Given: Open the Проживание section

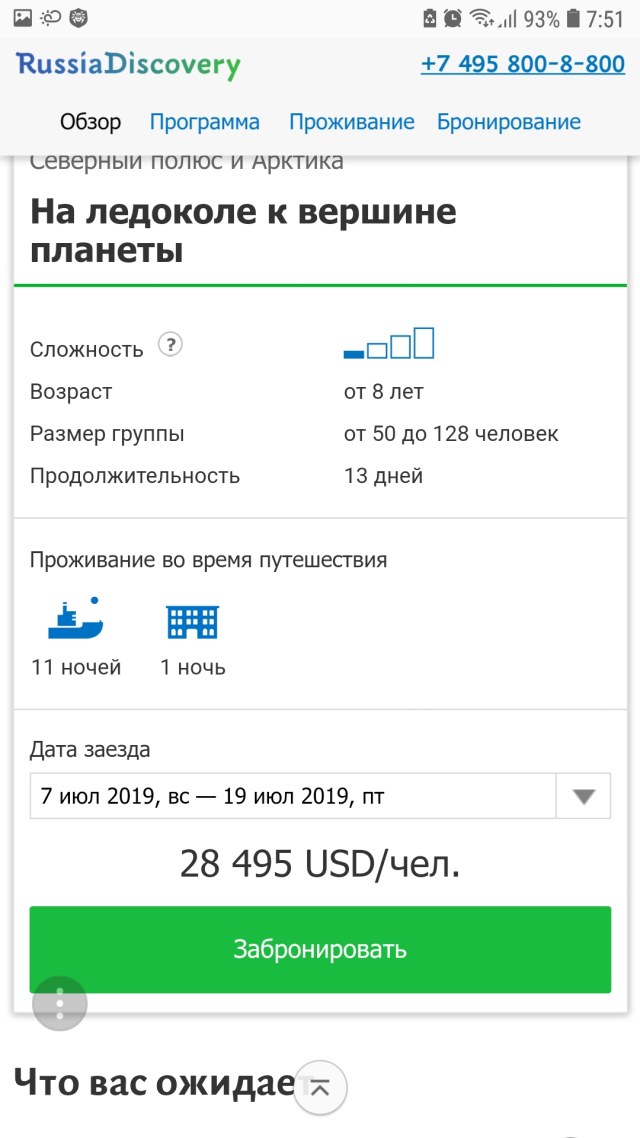Looking at the screenshot, I should click(351, 121).
